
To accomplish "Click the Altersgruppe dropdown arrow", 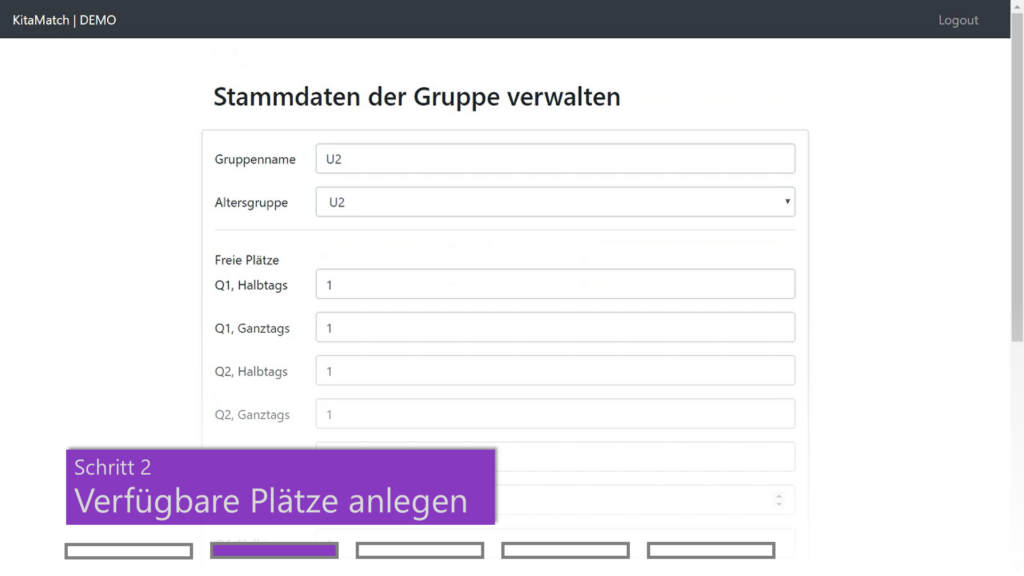I will [x=787, y=202].
